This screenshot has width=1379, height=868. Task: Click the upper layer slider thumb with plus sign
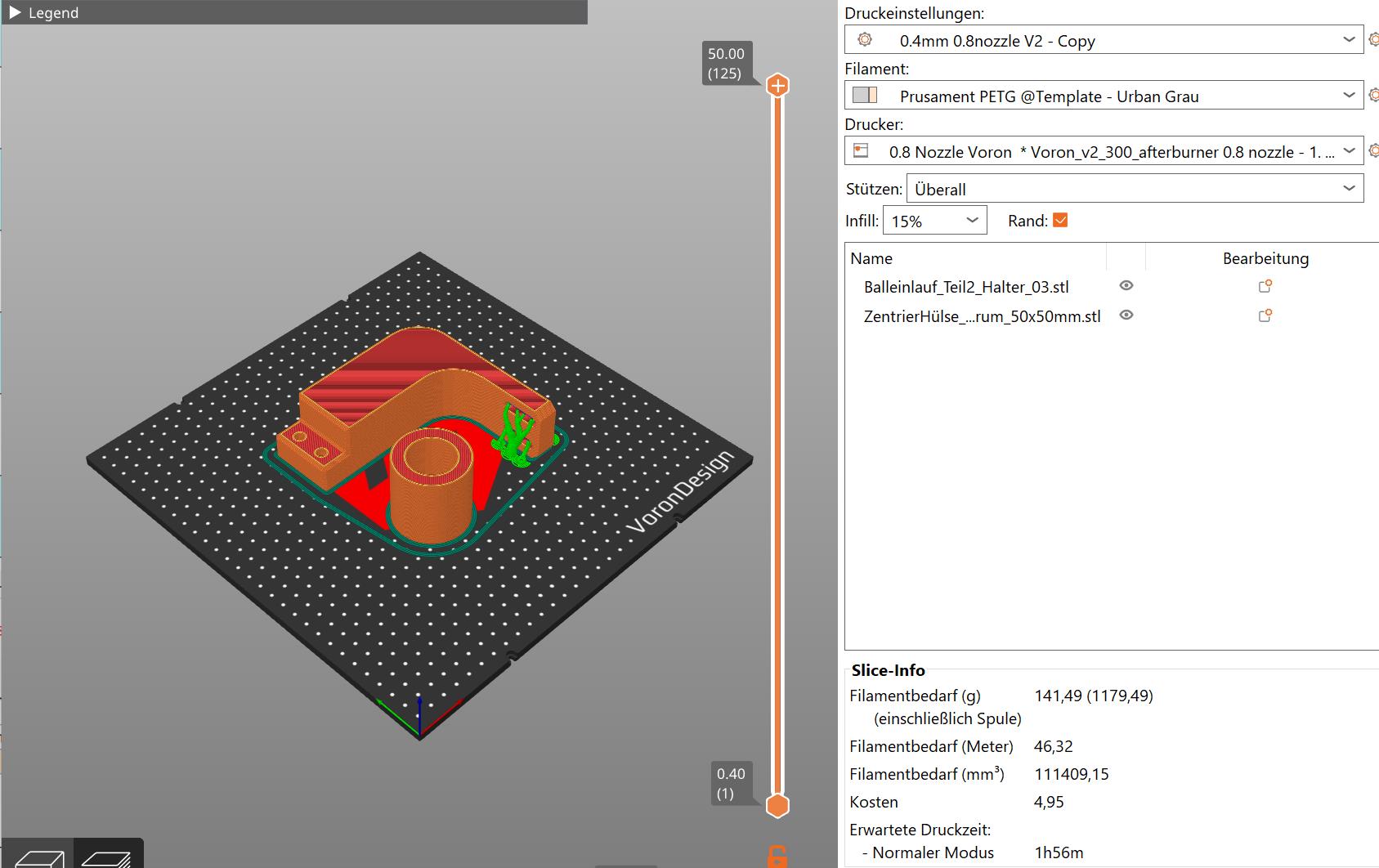click(777, 85)
